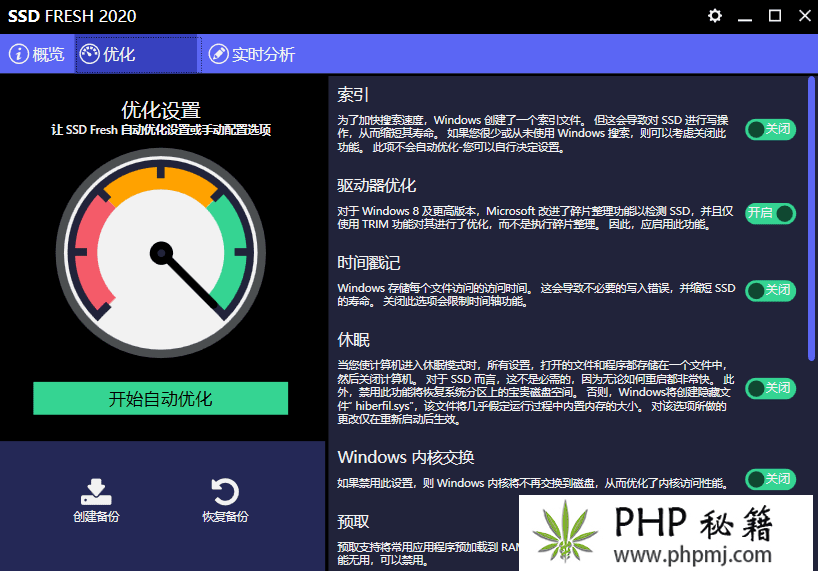Click the 恢复备份 restore arrow icon
Screen dimensions: 818x571
225,491
